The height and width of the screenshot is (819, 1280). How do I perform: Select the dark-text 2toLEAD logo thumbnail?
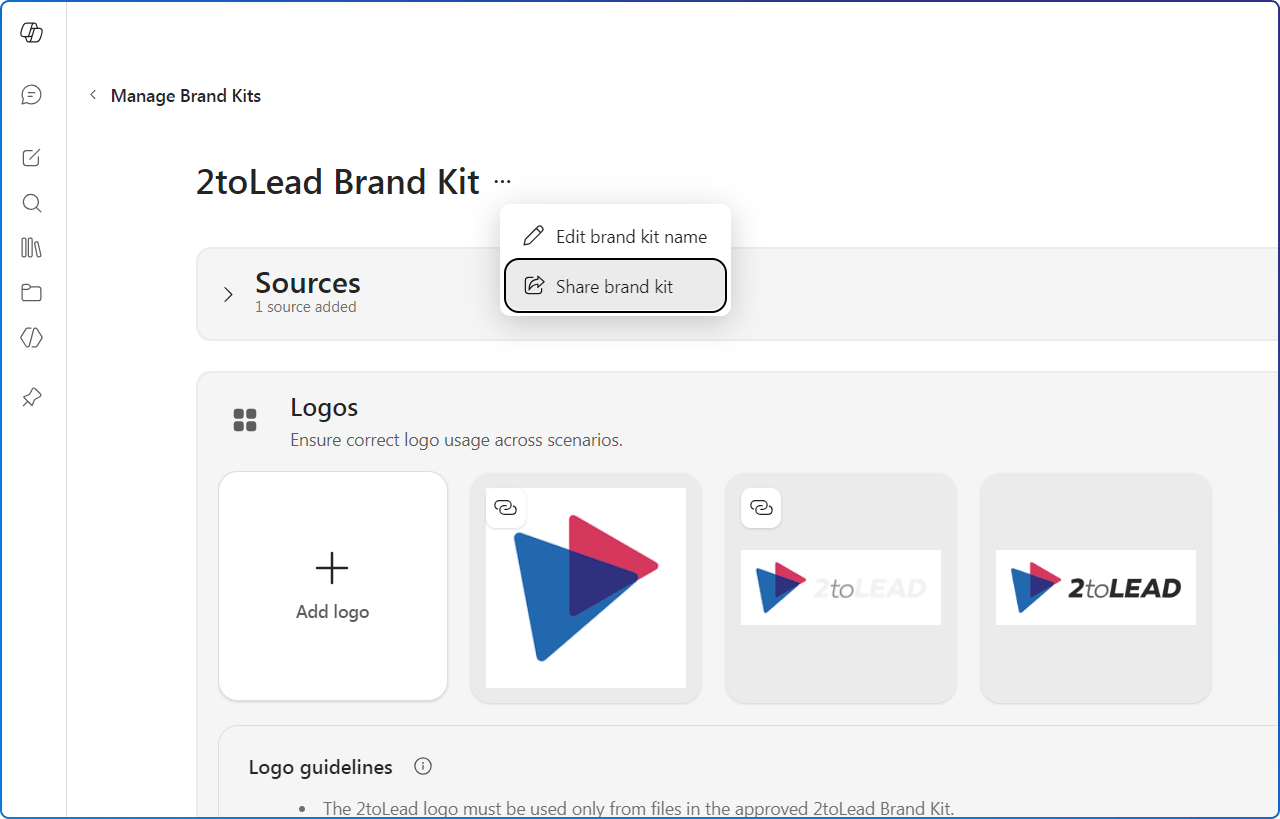point(1096,588)
